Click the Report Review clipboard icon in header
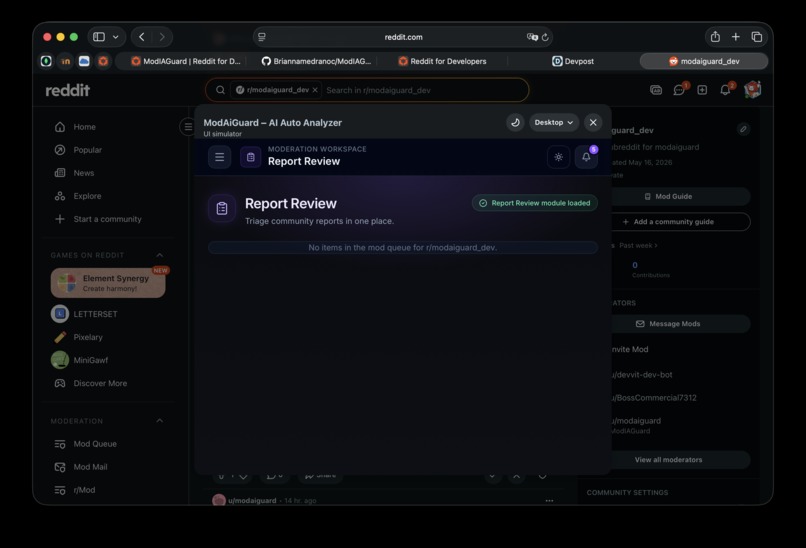The width and height of the screenshot is (806, 548). click(251, 157)
